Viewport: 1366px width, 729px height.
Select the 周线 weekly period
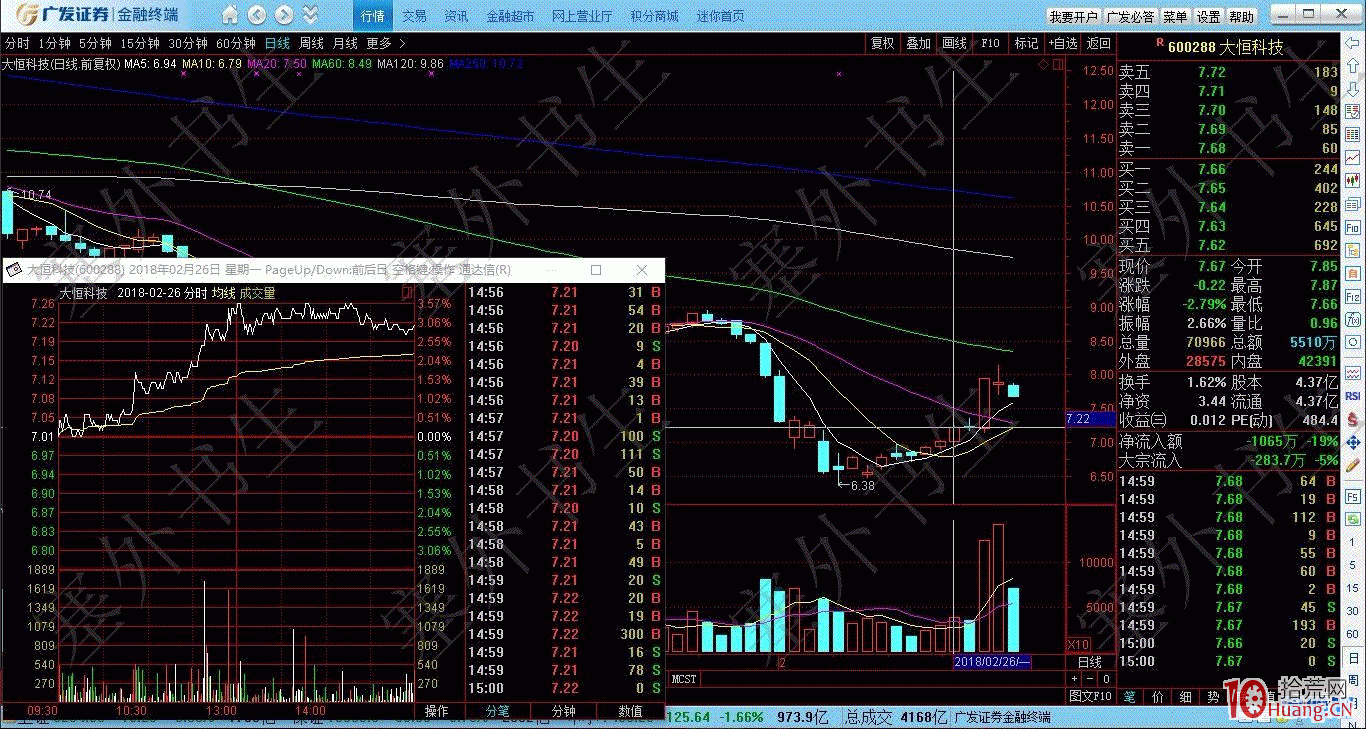coord(311,44)
